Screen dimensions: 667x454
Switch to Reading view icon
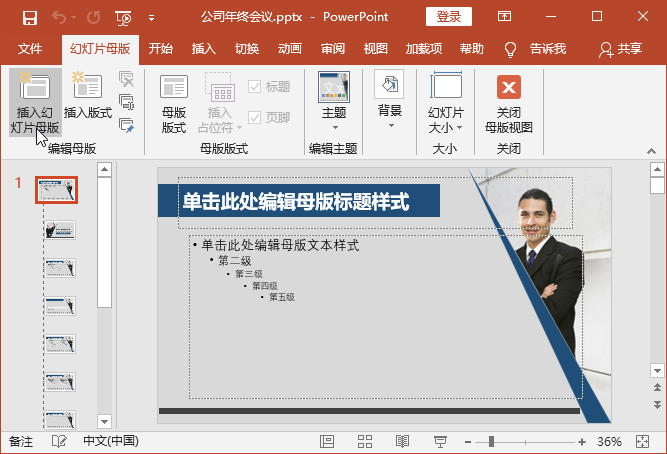tap(402, 442)
